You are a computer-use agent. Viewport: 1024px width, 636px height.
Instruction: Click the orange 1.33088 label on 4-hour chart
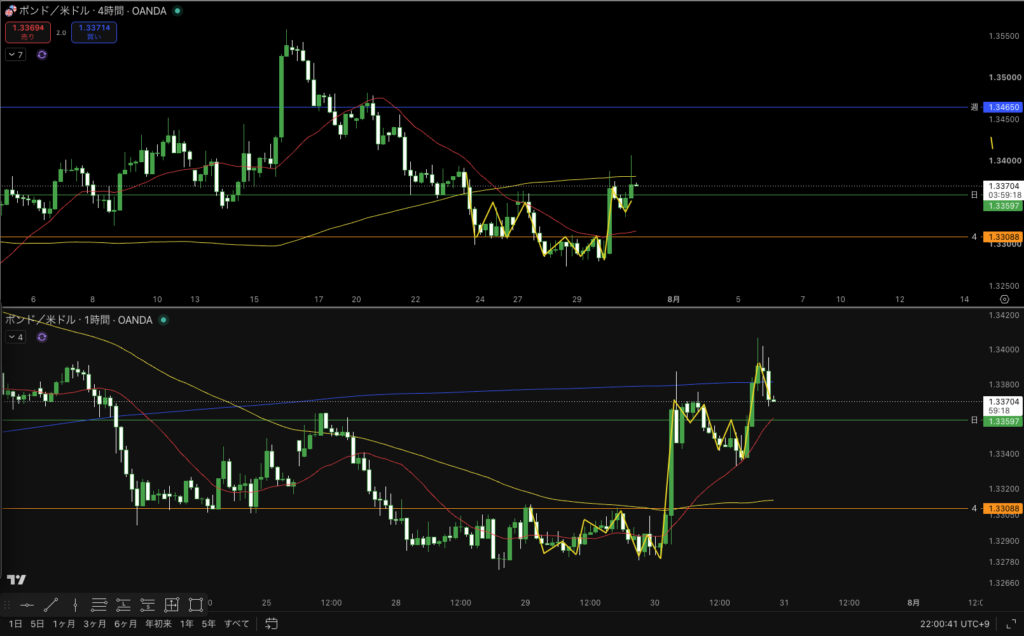click(1003, 237)
